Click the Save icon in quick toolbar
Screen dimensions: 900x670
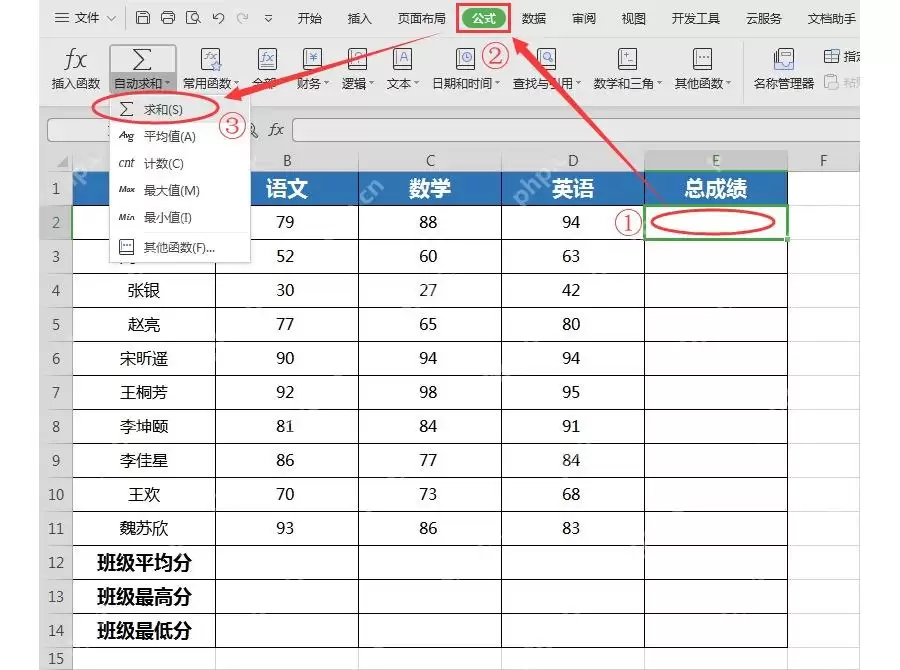(x=142, y=18)
